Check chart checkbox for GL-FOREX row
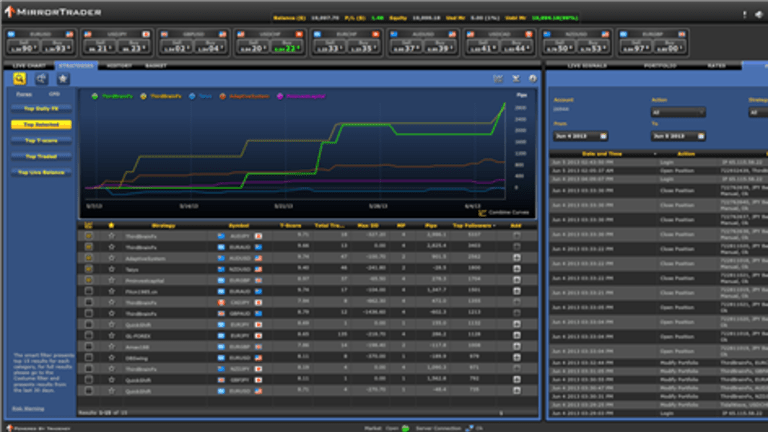 89,336
